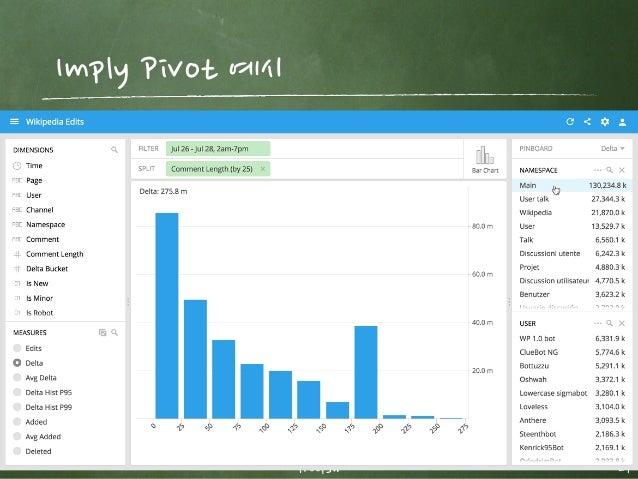Select the Talk namespace row
638x479 pixels.
pos(572,240)
